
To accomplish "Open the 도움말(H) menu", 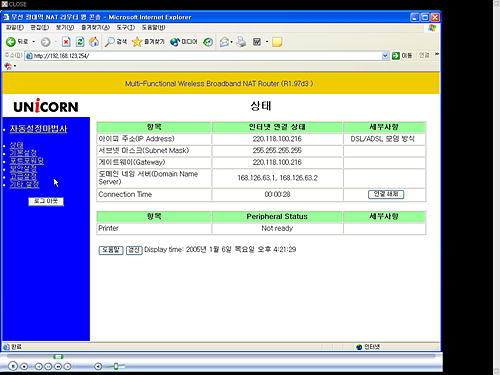I will [x=153, y=27].
